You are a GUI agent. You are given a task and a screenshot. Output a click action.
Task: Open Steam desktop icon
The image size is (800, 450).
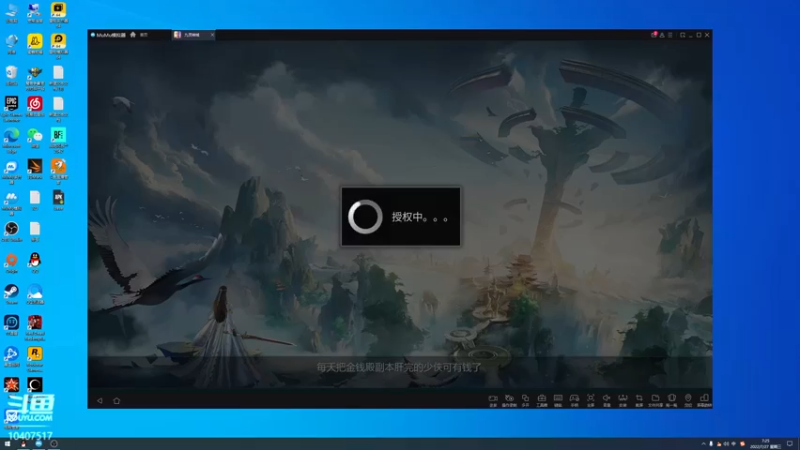pyautogui.click(x=11, y=294)
